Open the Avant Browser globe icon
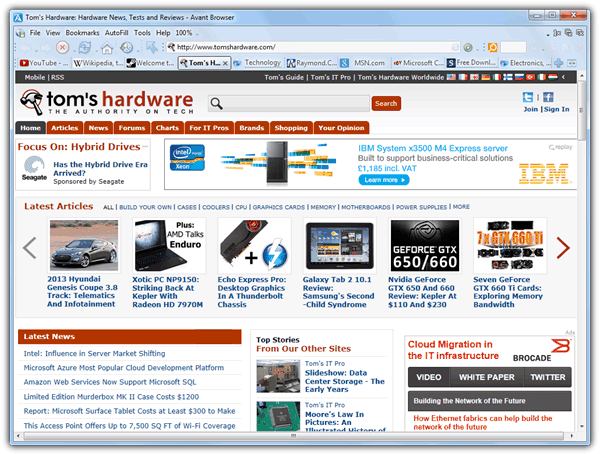600x454 pixels. [20, 33]
